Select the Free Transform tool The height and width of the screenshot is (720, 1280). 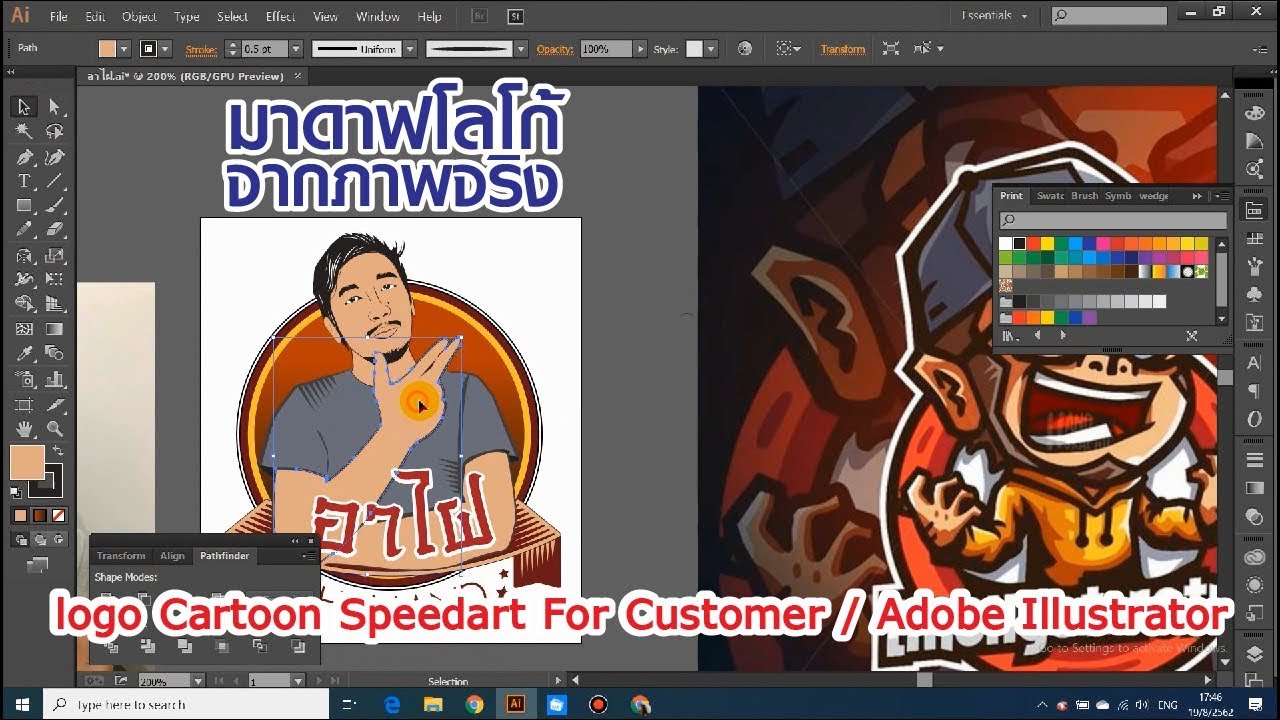pyautogui.click(x=55, y=279)
